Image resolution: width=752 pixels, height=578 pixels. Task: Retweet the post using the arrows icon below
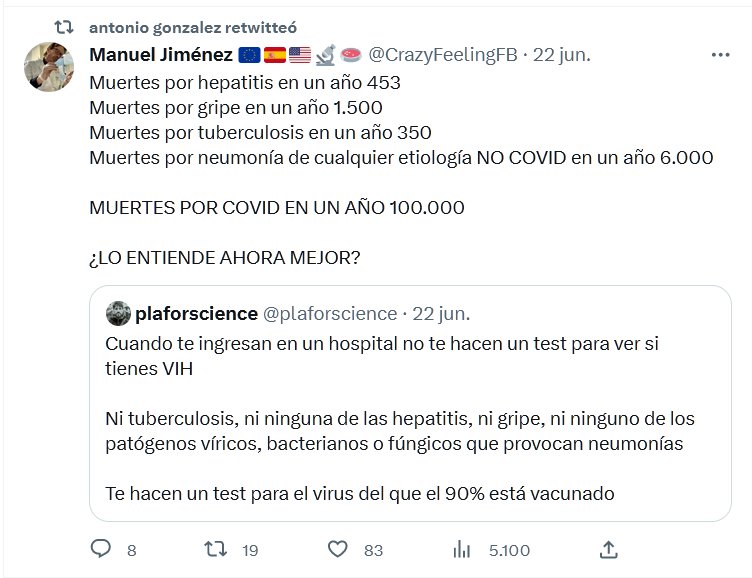click(214, 549)
